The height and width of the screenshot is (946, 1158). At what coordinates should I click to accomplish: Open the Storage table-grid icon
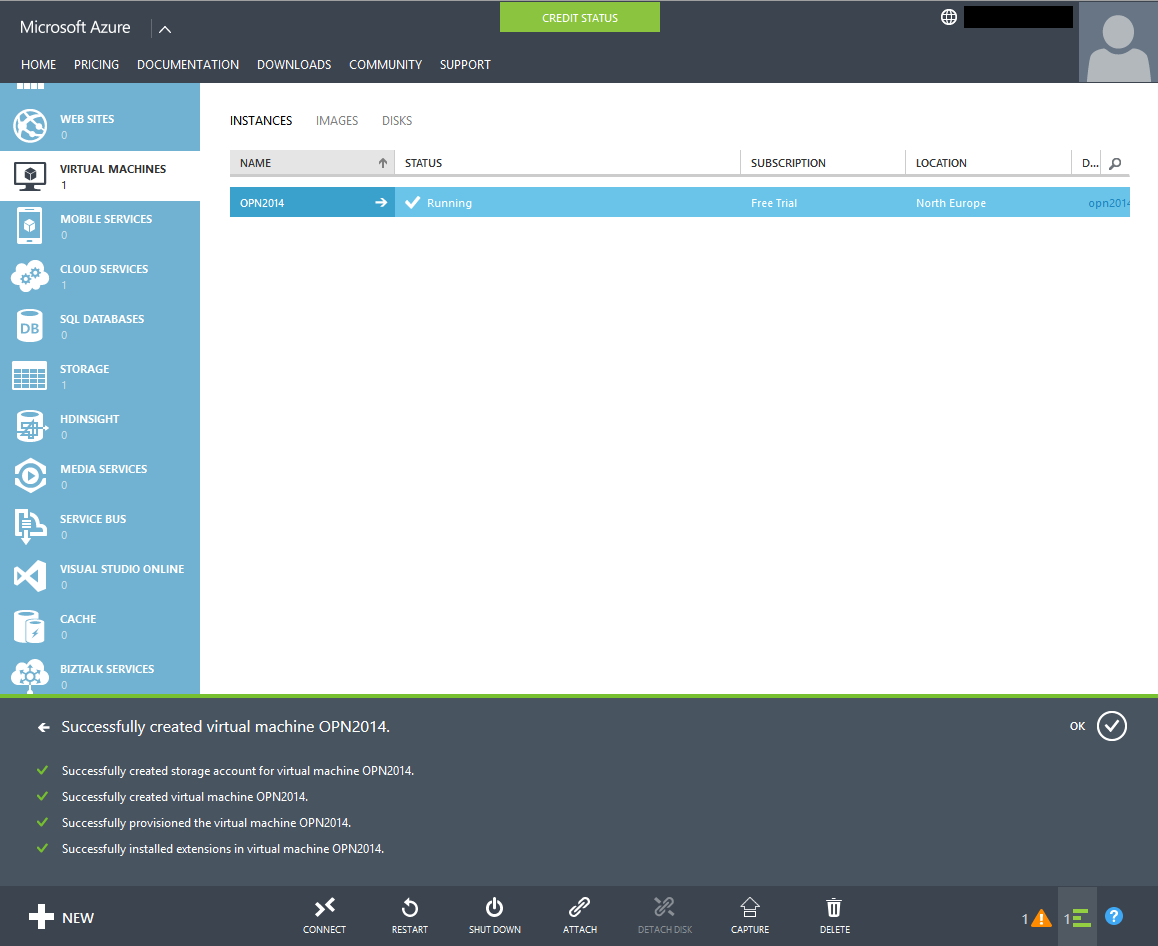[x=30, y=376]
